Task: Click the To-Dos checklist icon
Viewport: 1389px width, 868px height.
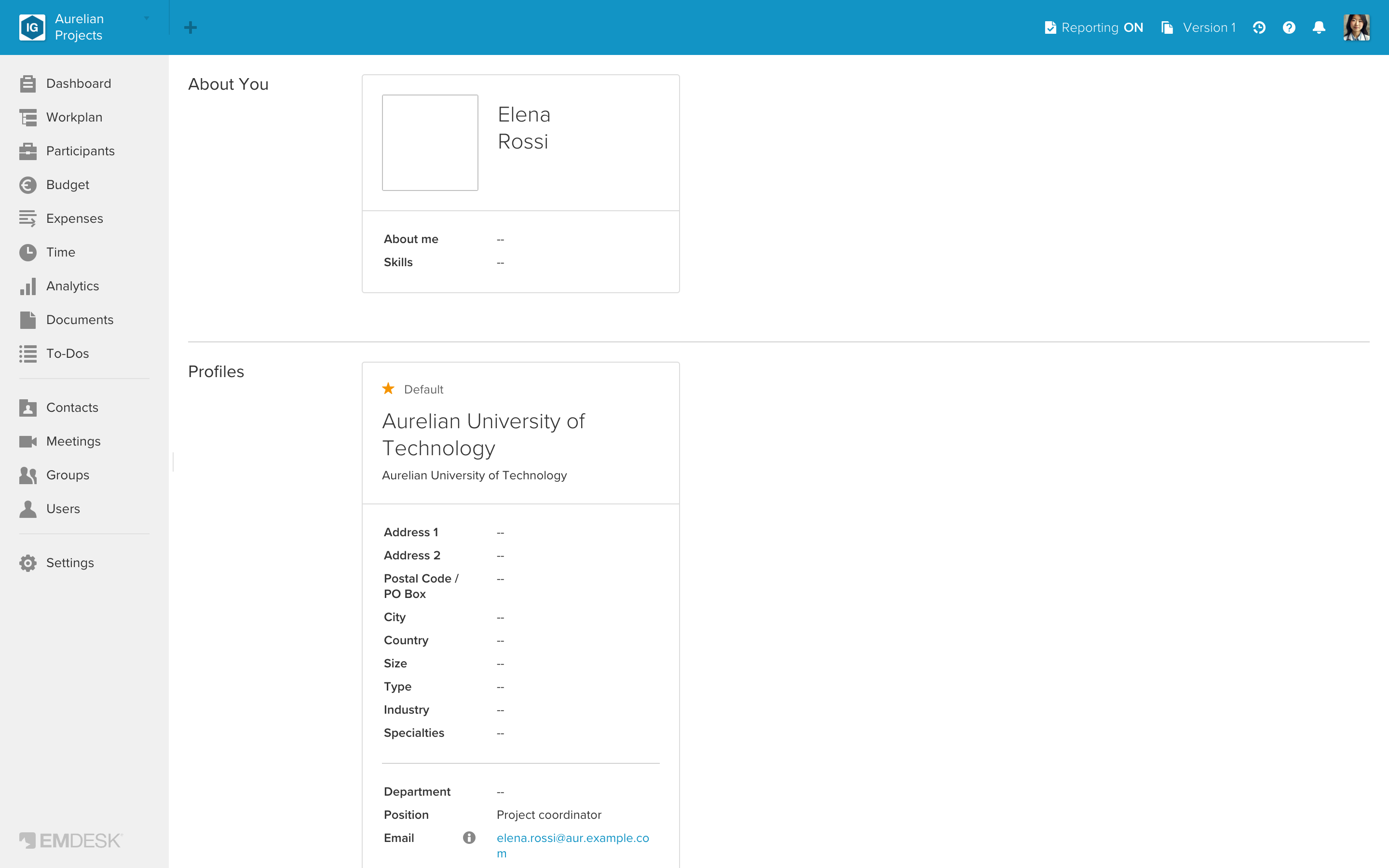Action: point(27,353)
